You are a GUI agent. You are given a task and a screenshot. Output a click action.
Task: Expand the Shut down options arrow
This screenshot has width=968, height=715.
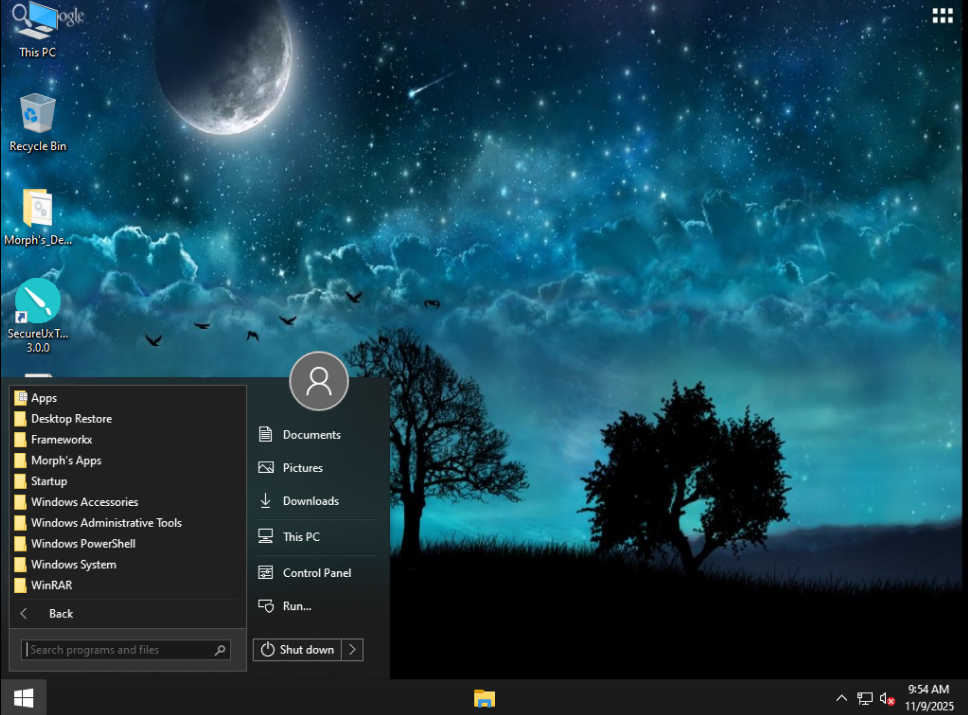pos(352,650)
